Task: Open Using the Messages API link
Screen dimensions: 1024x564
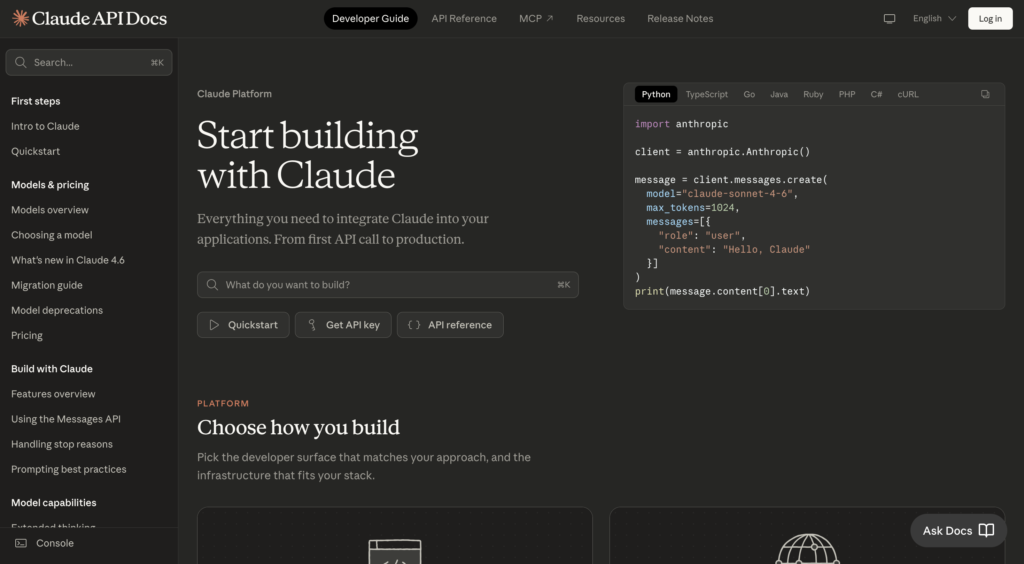Action: [66, 419]
